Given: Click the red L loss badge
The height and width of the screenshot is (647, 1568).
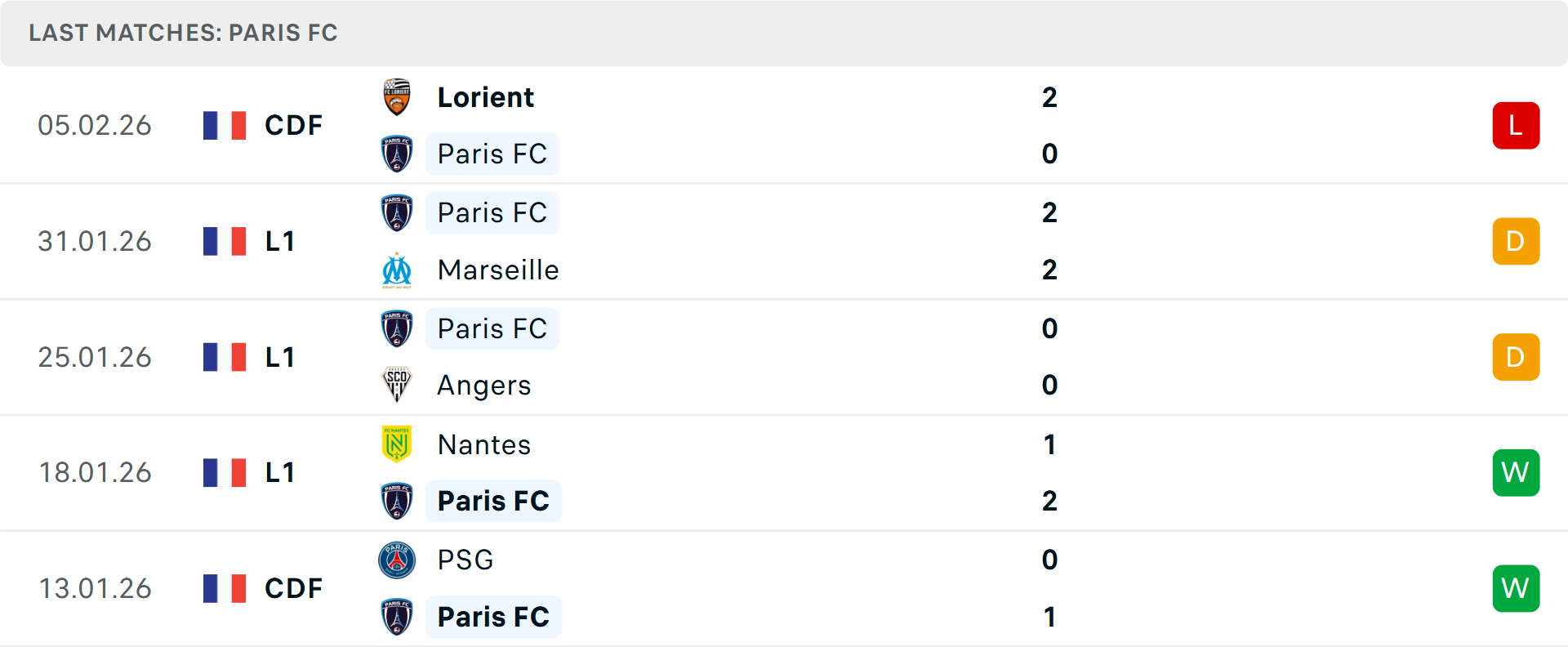Looking at the screenshot, I should [1516, 126].
